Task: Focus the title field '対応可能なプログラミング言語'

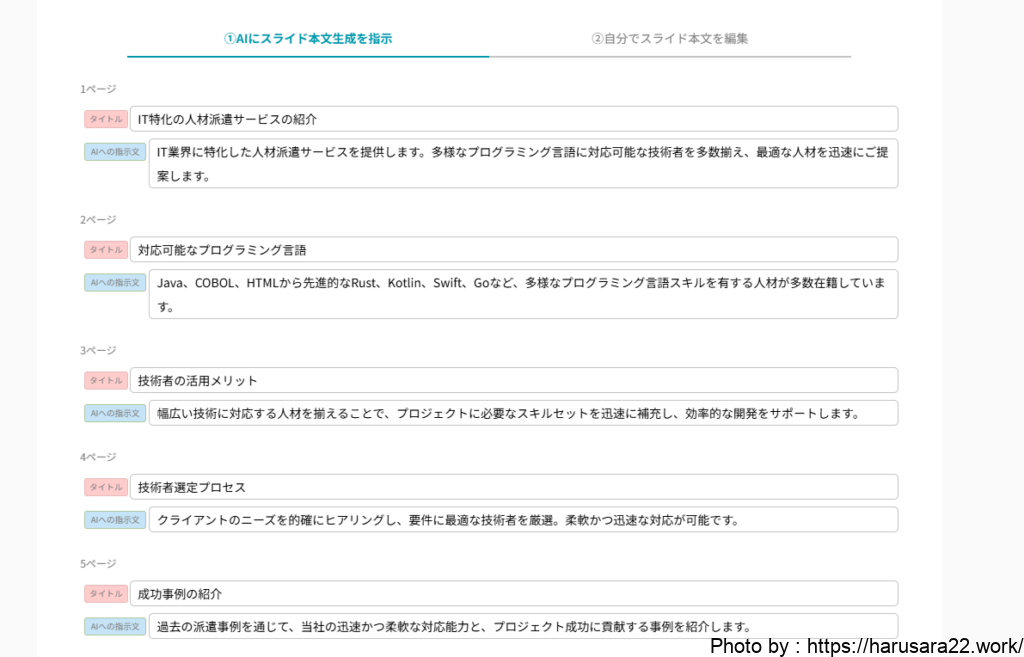Action: (x=513, y=250)
